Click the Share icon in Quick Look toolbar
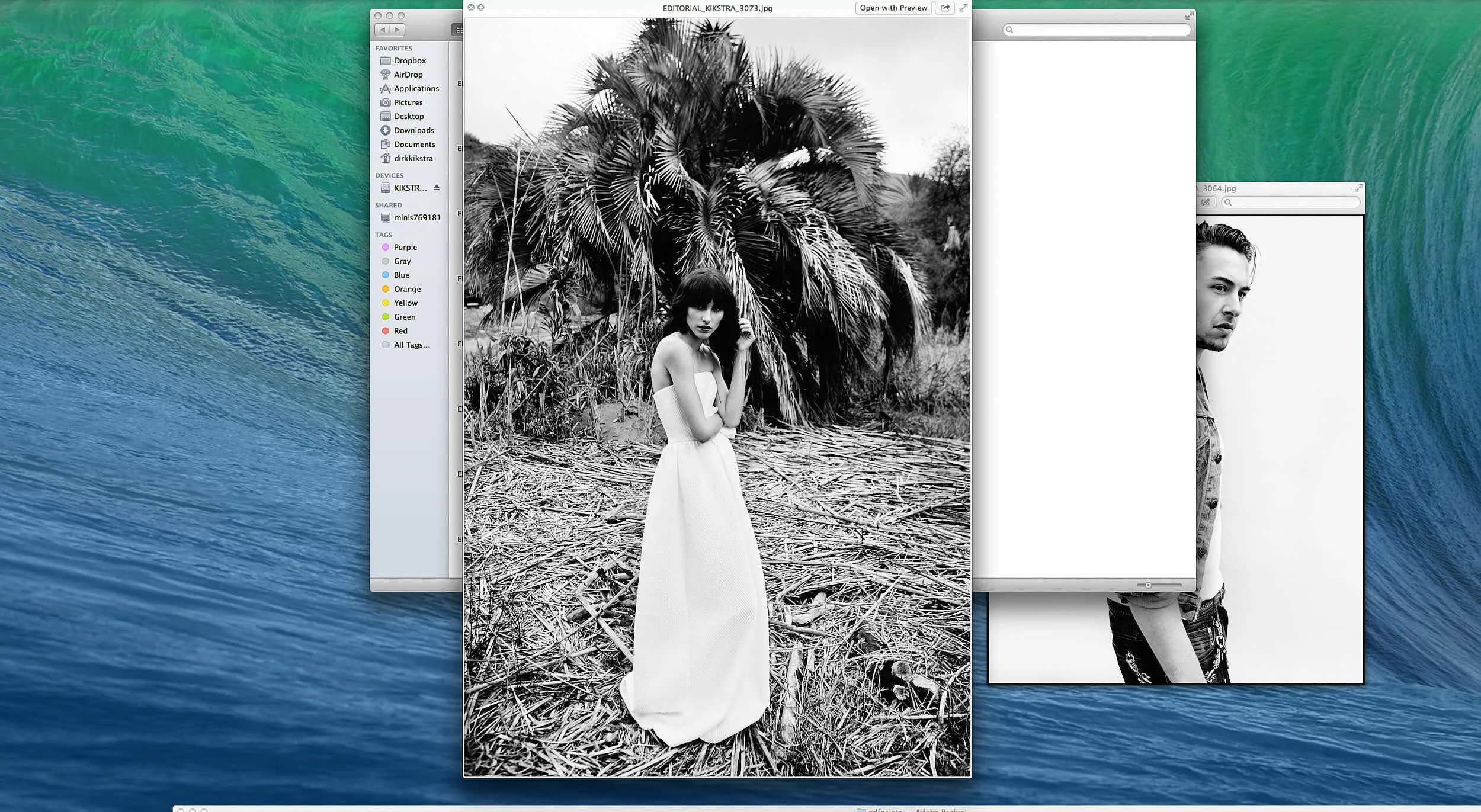Image resolution: width=1481 pixels, height=812 pixels. click(x=945, y=8)
